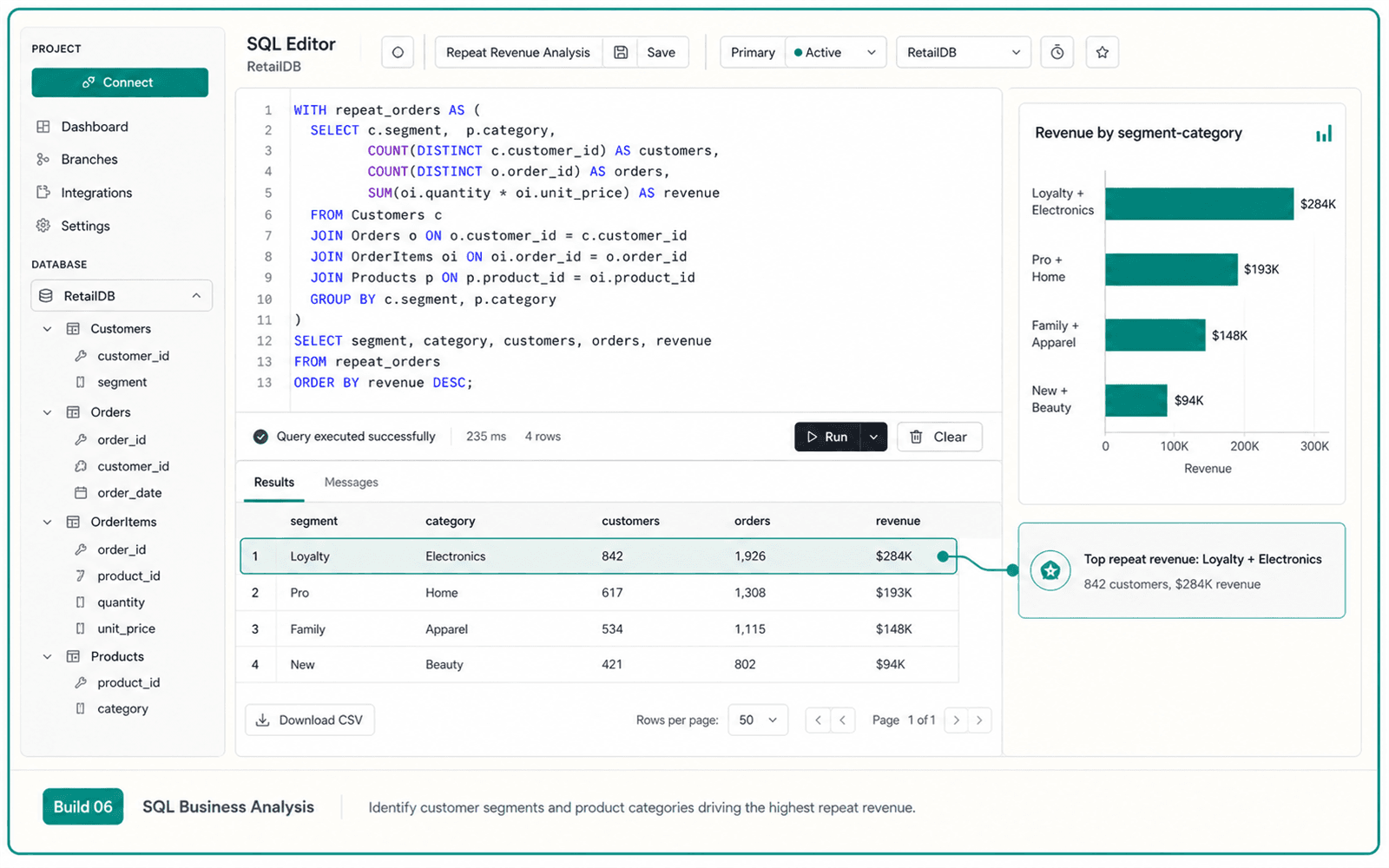Click the floppy disk save icon

[621, 52]
